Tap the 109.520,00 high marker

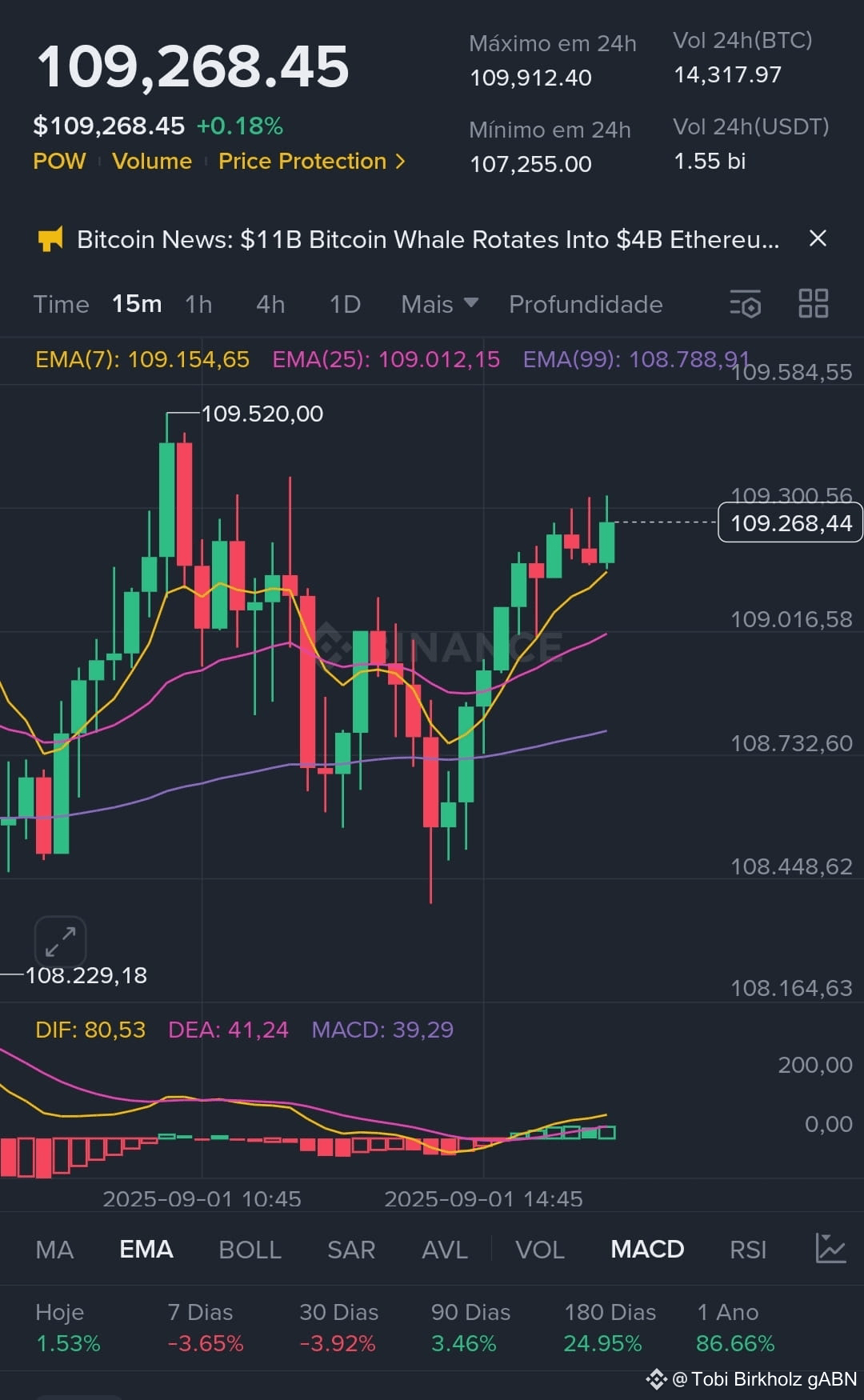[x=262, y=414]
